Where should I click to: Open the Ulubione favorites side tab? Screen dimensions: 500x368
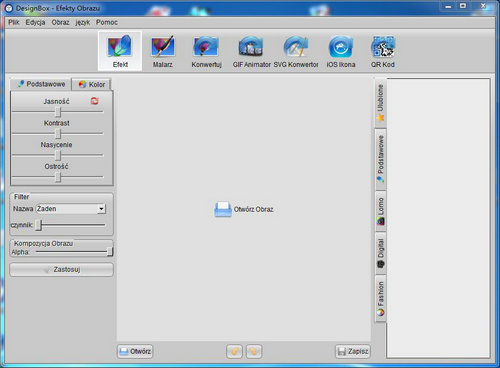[x=381, y=103]
